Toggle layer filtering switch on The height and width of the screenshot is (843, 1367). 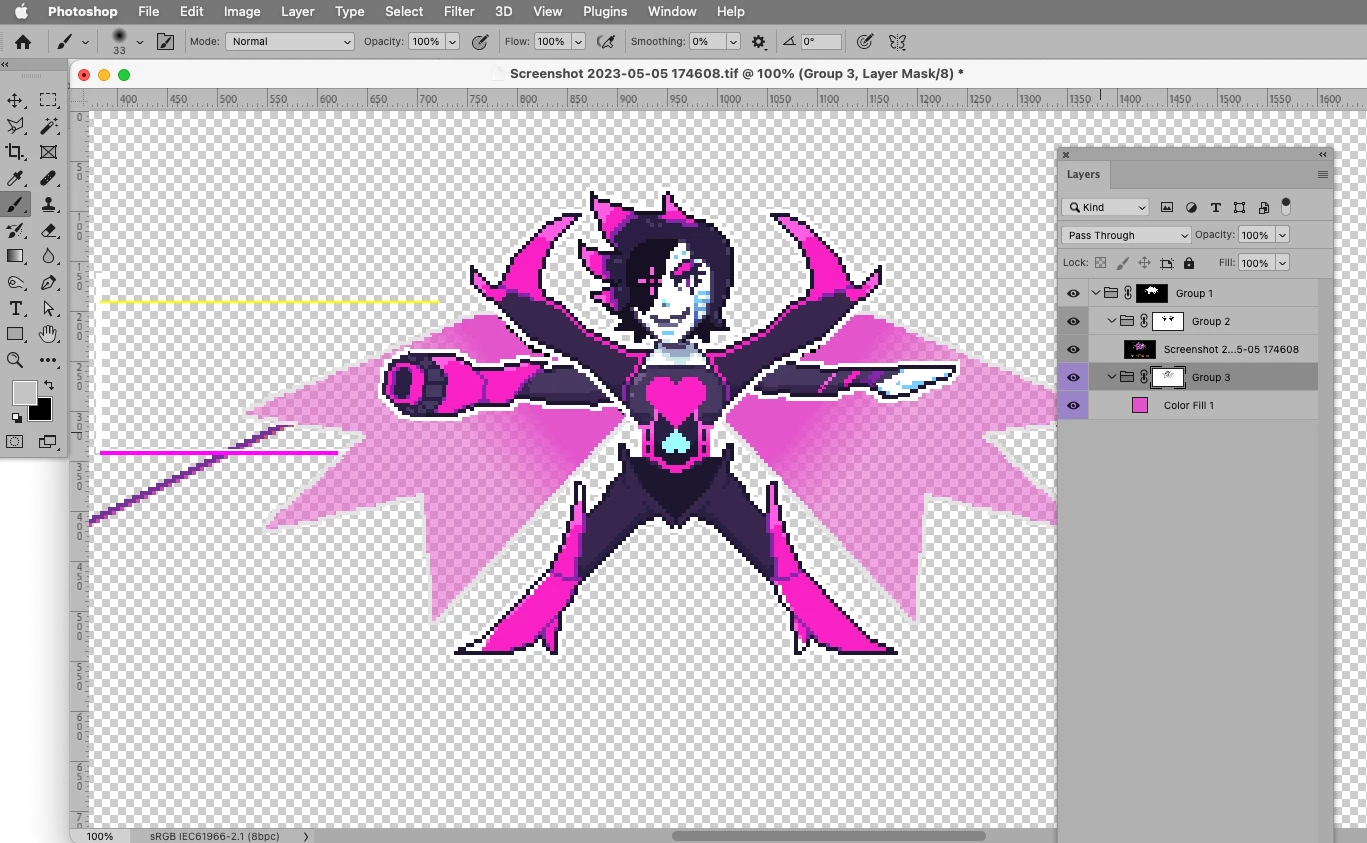(1286, 206)
